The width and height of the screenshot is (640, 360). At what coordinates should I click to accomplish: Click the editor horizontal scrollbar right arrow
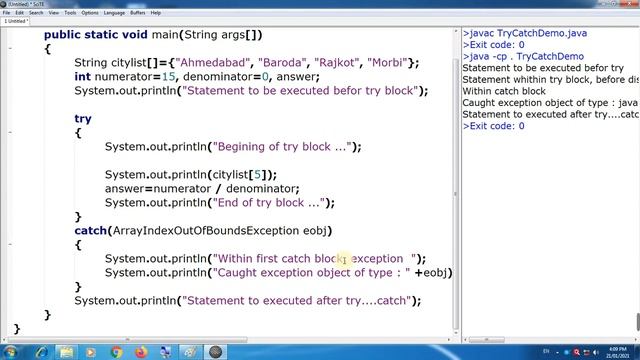pyautogui.click(x=449, y=340)
